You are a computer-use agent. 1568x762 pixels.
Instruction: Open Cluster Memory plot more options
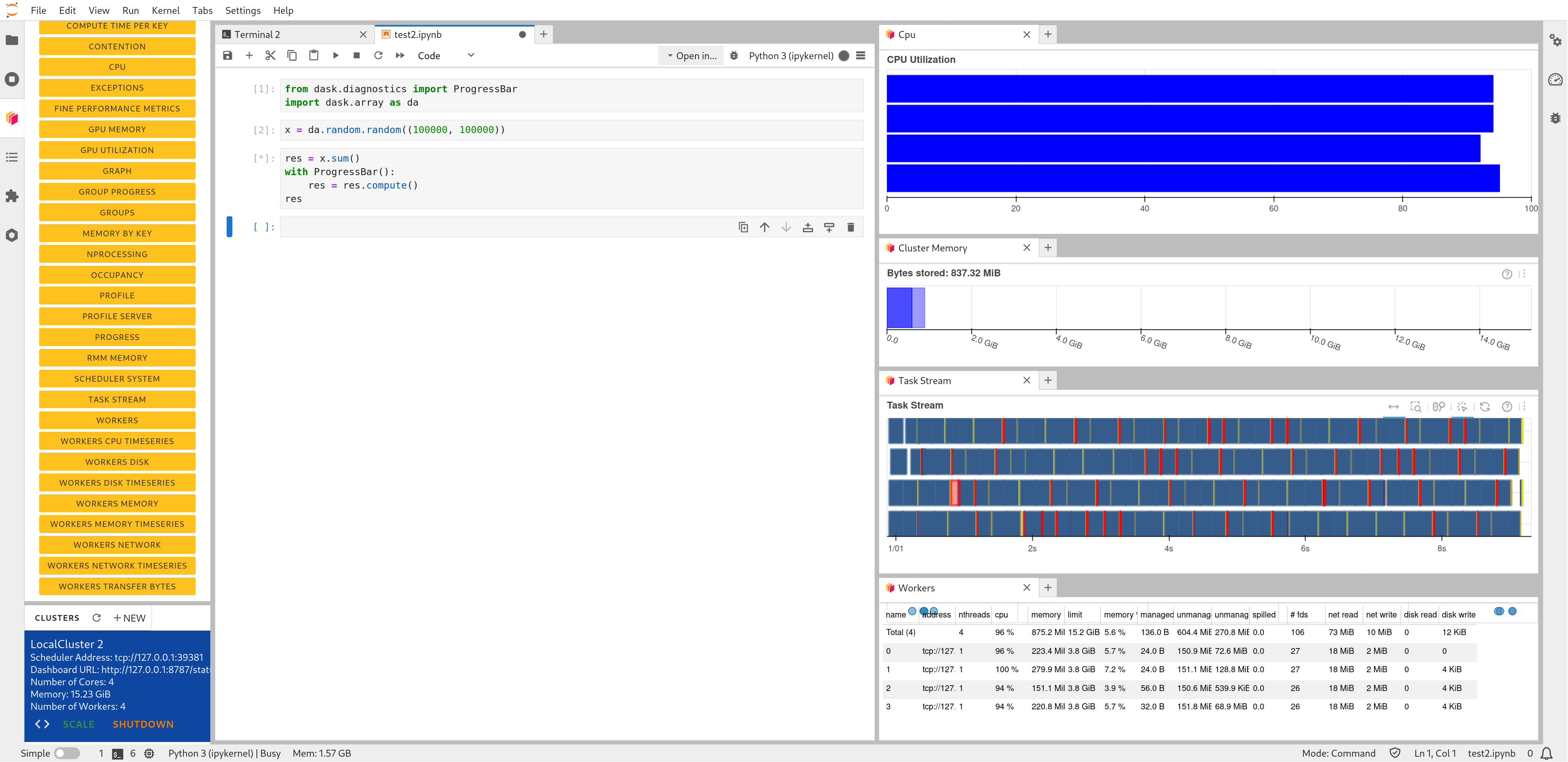[1523, 274]
